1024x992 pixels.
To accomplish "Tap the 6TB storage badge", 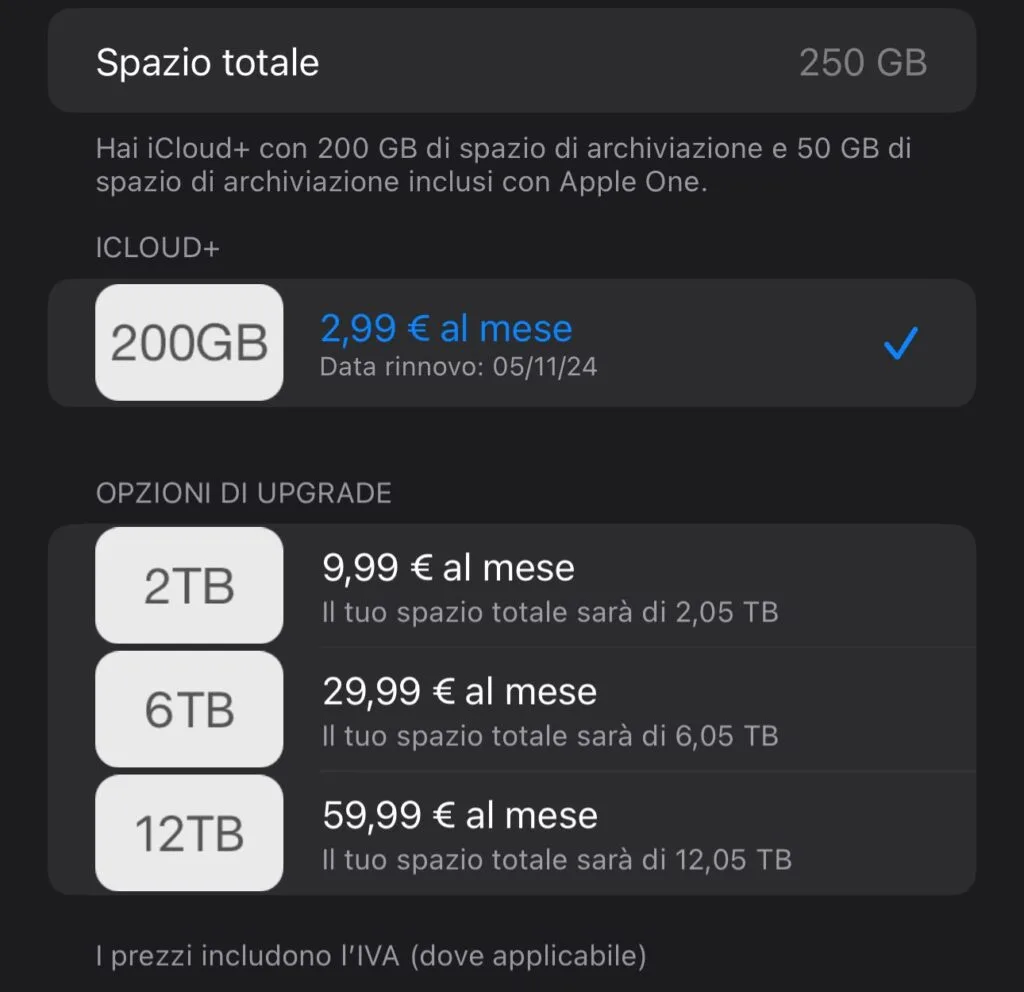I will pyautogui.click(x=189, y=709).
